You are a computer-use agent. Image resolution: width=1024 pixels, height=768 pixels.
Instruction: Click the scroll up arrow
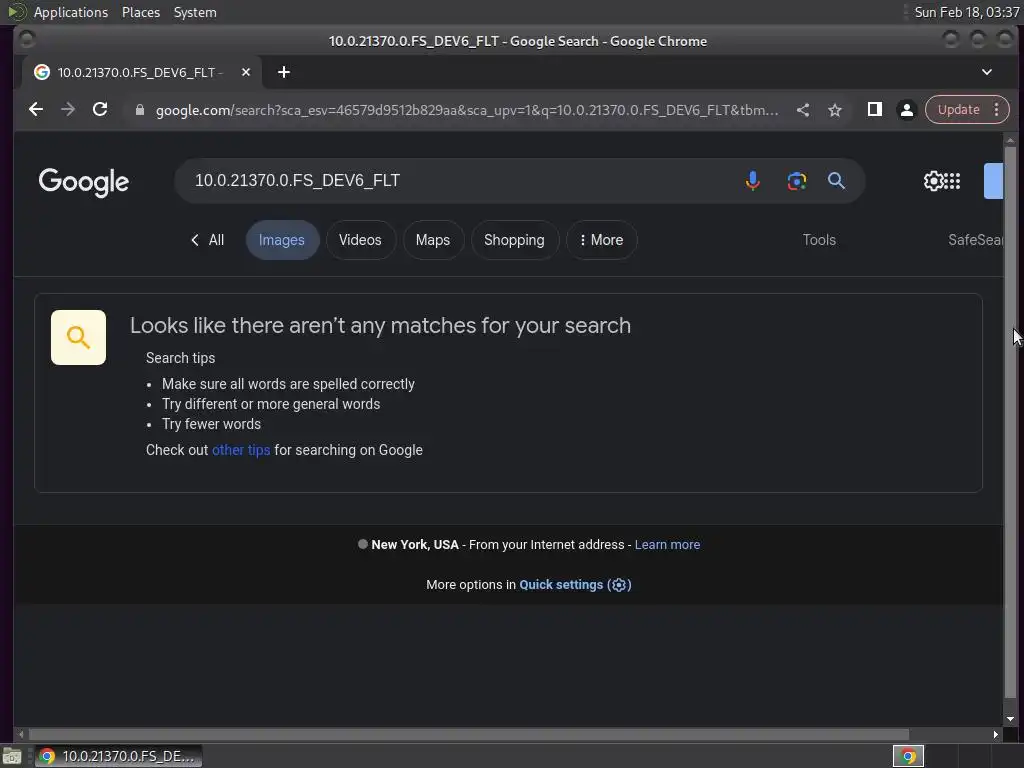click(1010, 140)
